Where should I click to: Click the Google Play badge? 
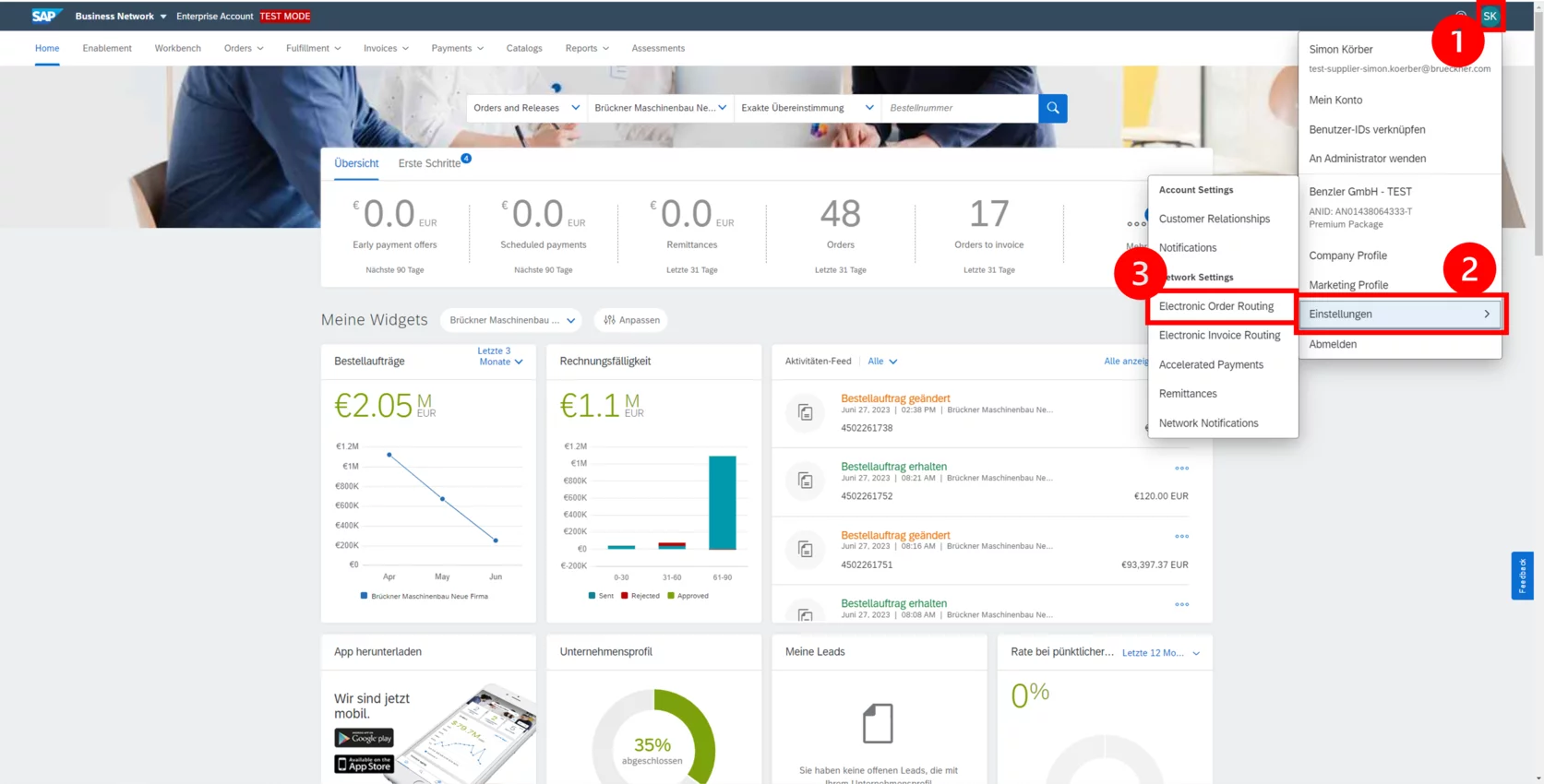pyautogui.click(x=364, y=738)
